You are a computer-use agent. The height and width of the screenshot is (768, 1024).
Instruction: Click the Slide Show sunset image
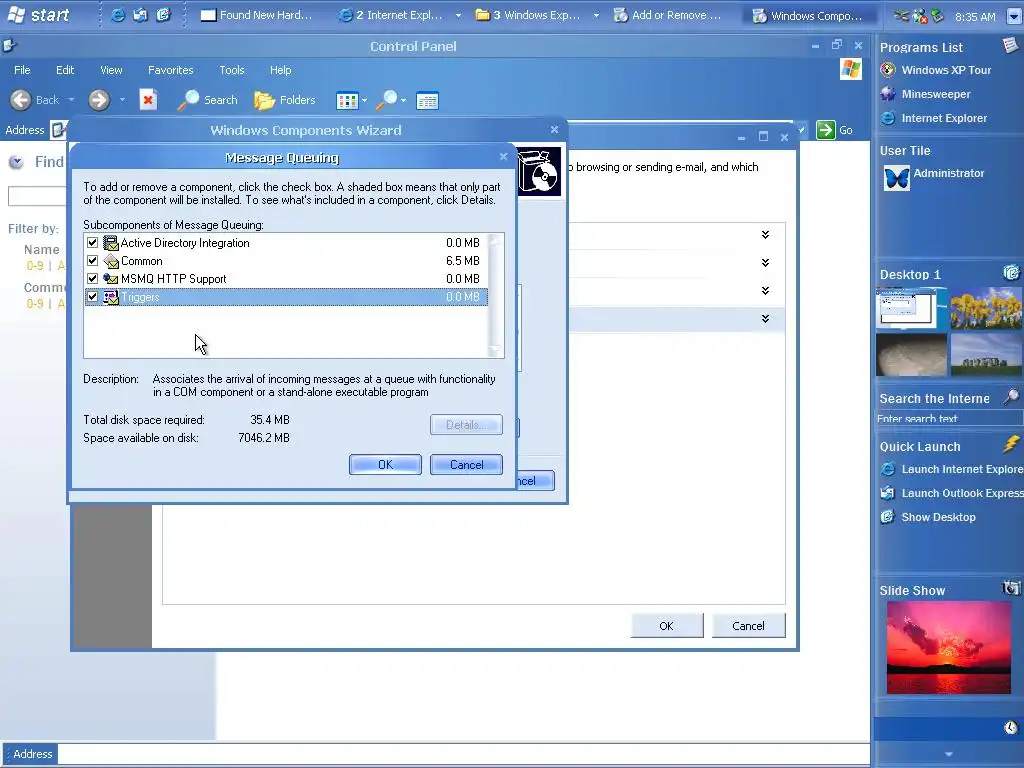coord(948,647)
